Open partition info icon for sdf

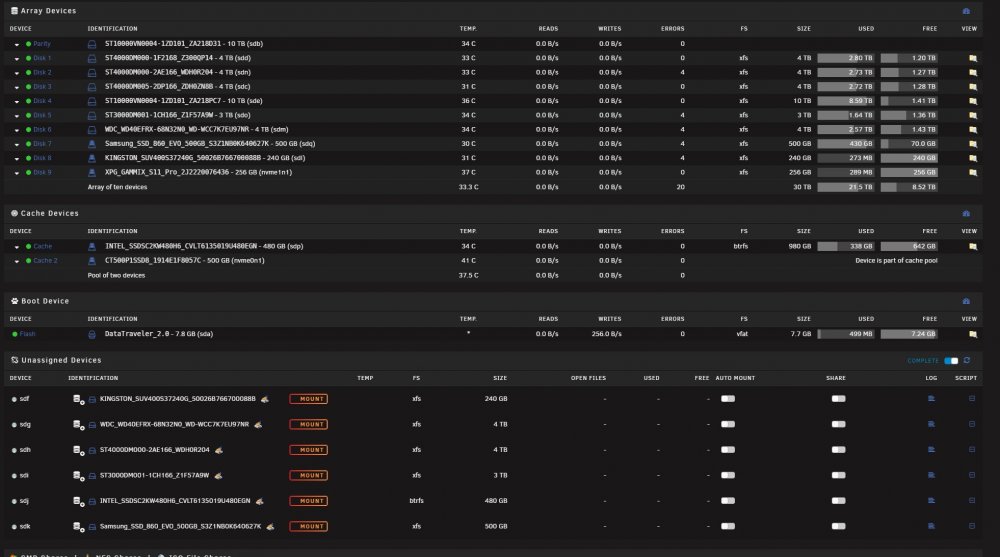(x=78, y=399)
